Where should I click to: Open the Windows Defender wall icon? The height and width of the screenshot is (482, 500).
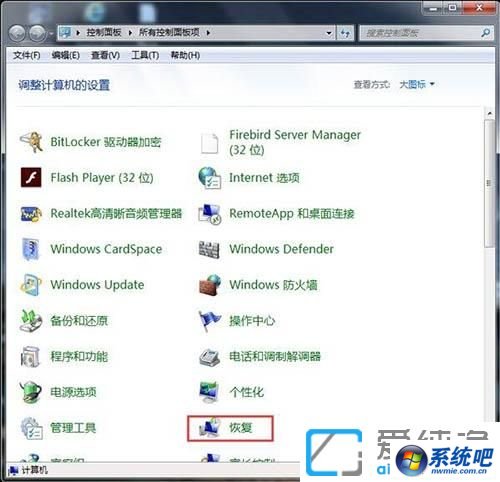pyautogui.click(x=209, y=249)
